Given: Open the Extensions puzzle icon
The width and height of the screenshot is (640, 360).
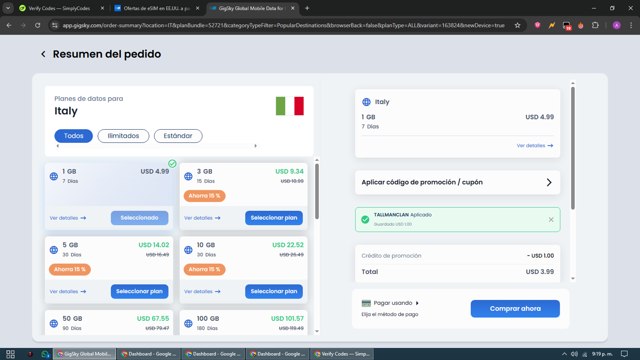Looking at the screenshot, I should [x=595, y=25].
